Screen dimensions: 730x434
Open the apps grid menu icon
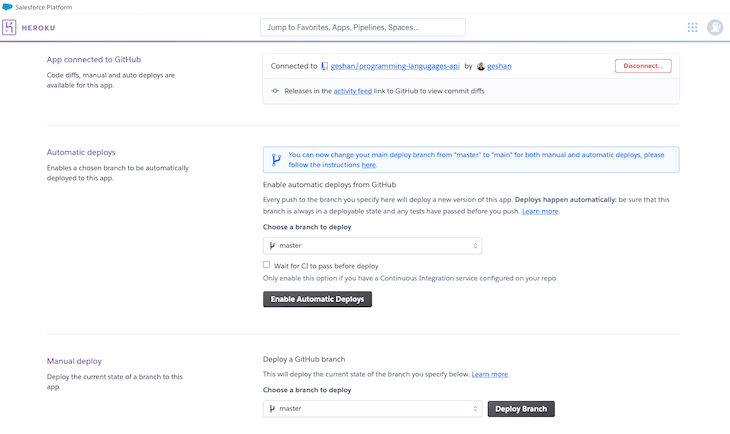pyautogui.click(x=693, y=28)
